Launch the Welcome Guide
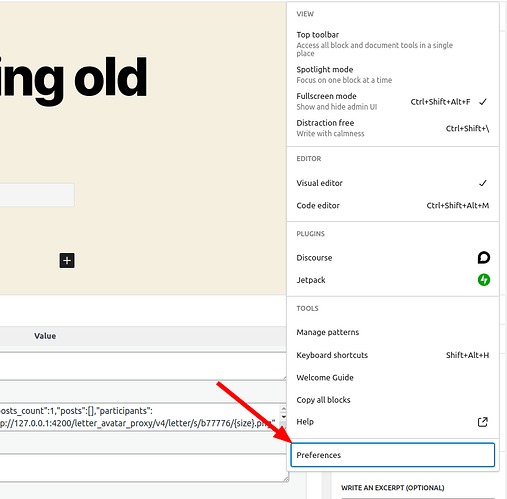The image size is (507, 499). (x=393, y=378)
